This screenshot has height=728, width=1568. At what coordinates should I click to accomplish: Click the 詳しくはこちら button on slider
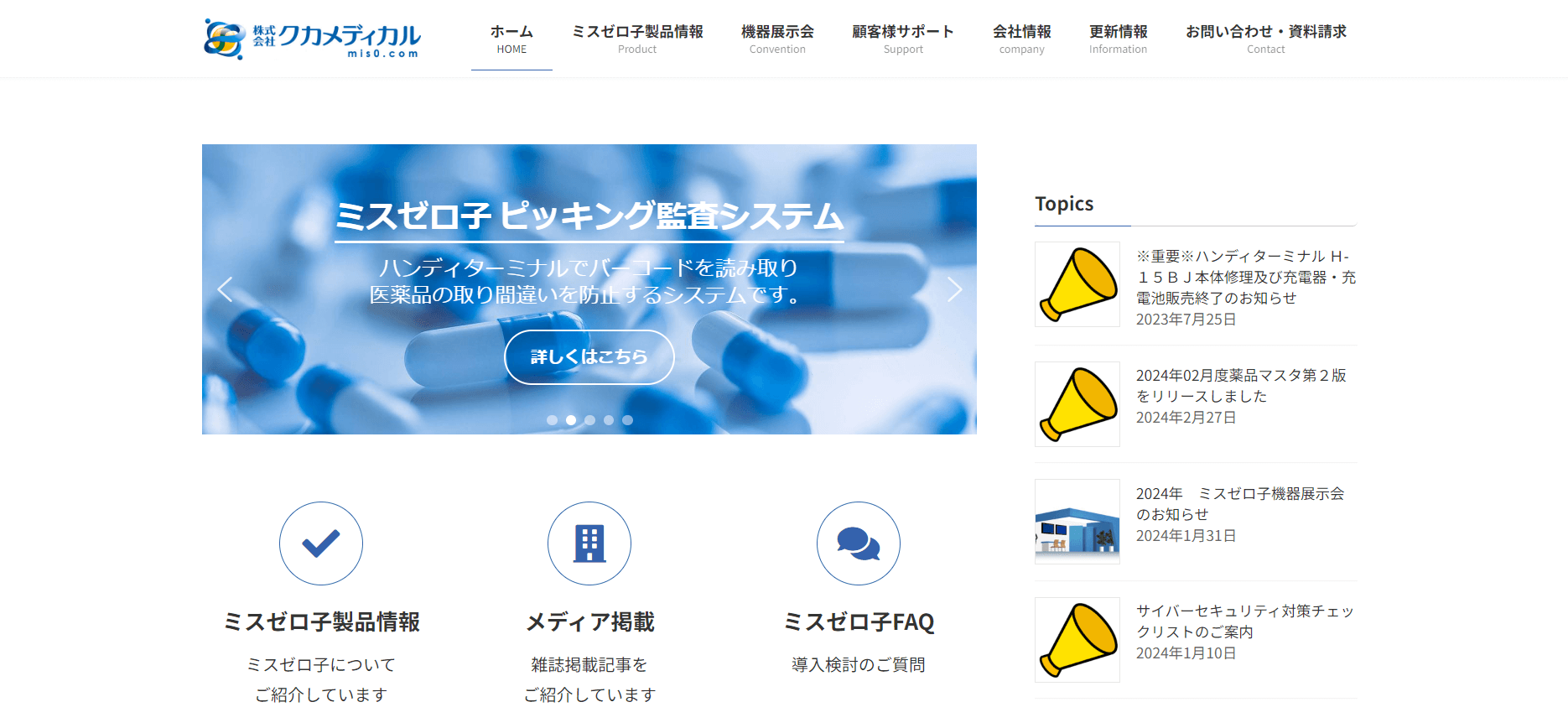pyautogui.click(x=589, y=357)
